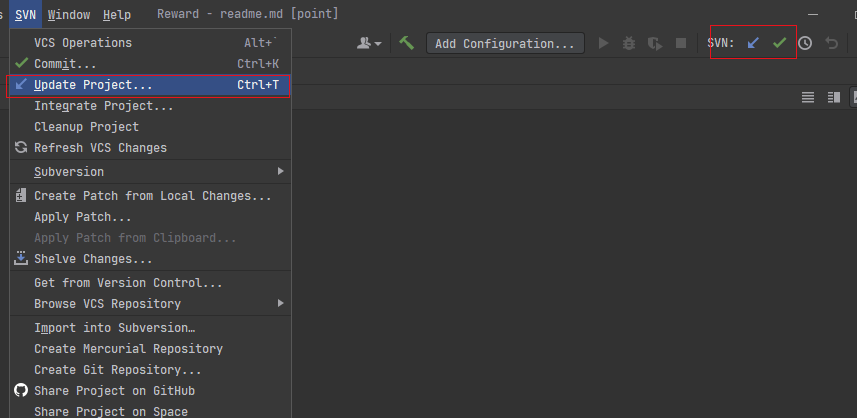Choose Apply Patch... entry
This screenshot has height=418, width=857.
coord(150,217)
